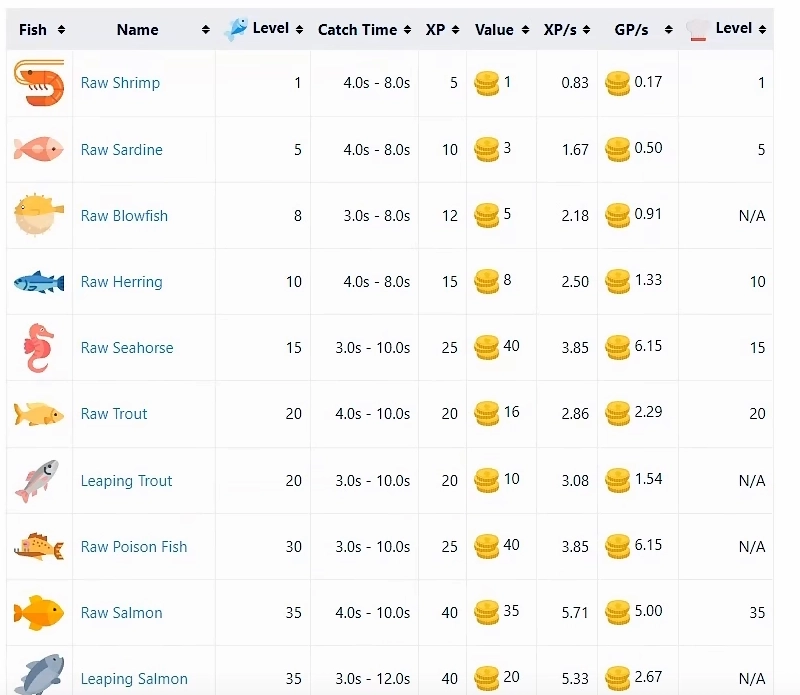Sort by fishing Level column header
Viewport: 800px width, 695px height.
[x=262, y=29]
